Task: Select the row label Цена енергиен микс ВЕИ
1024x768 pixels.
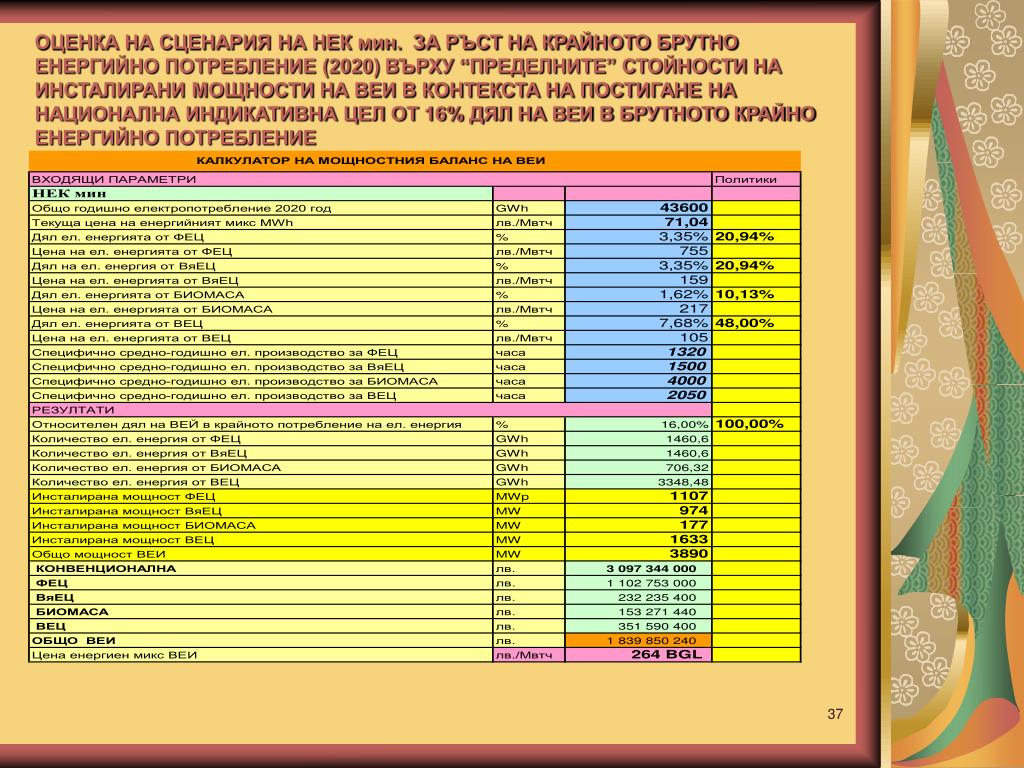Action: pos(114,655)
